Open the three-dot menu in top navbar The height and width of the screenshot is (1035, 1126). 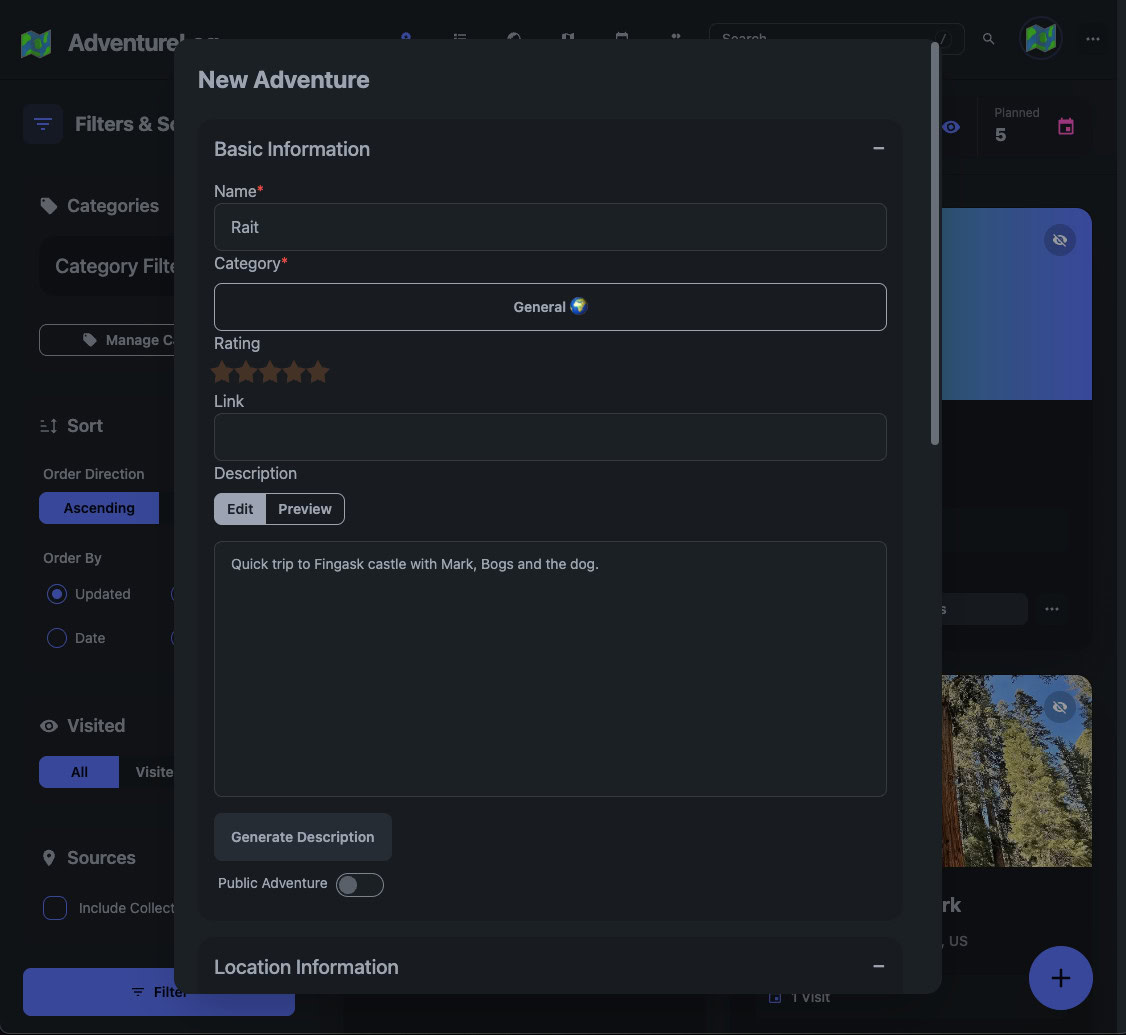click(x=1093, y=39)
